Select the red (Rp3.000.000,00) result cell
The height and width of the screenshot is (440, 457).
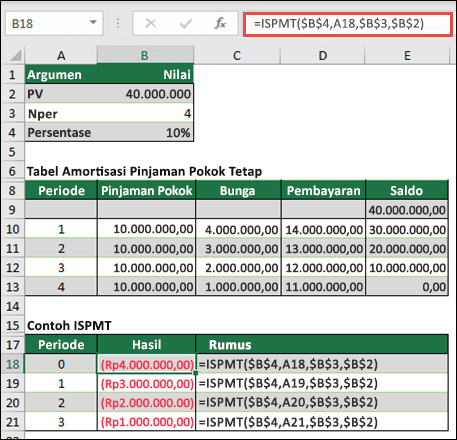147,383
